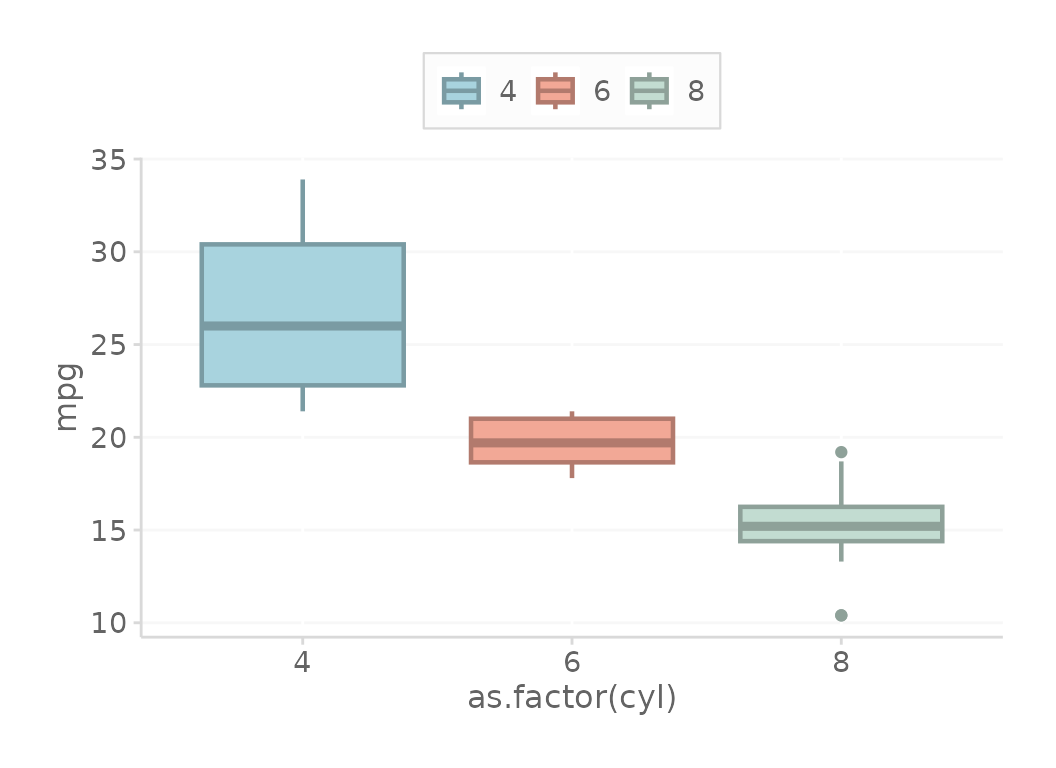The height and width of the screenshot is (768, 1056).
Task: Click the median line of the blue box
Action: (302, 326)
